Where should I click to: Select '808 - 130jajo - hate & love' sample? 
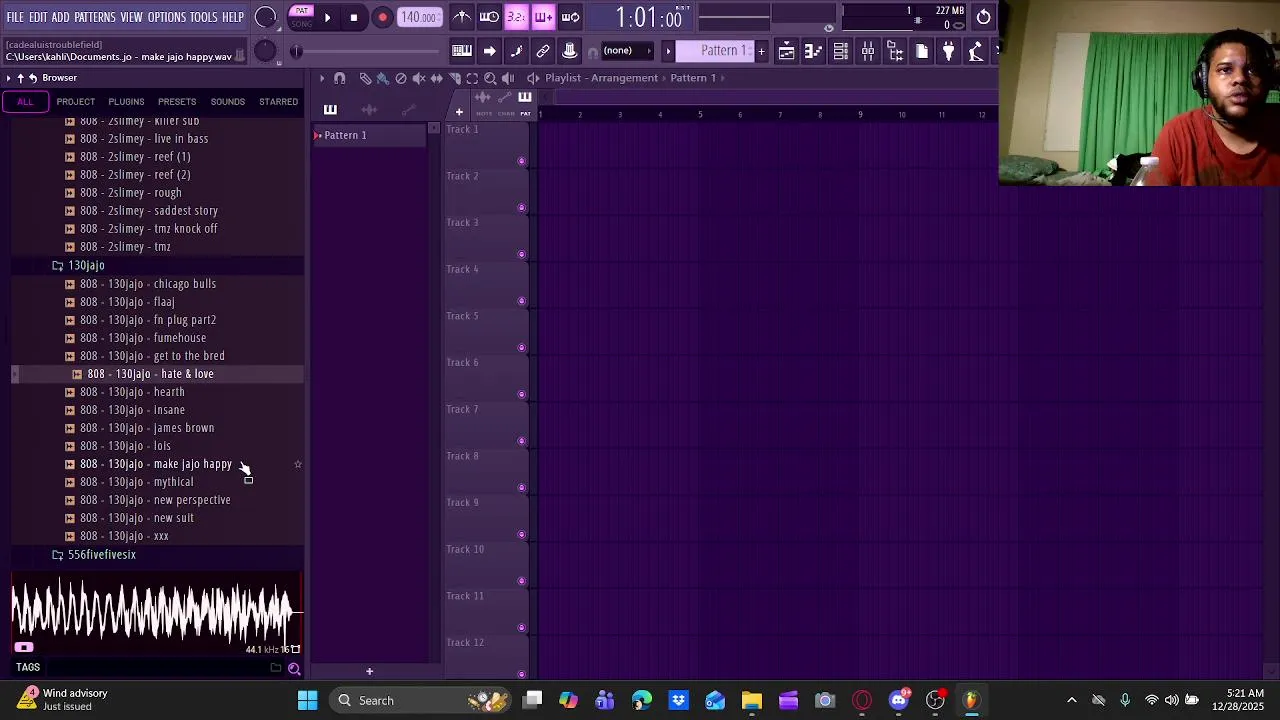(150, 374)
